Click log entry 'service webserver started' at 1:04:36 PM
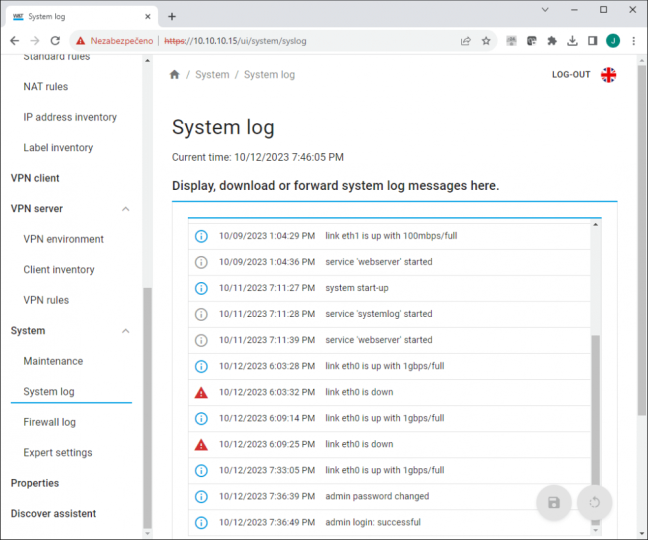Viewport: 648px width, 540px height. pos(389,262)
